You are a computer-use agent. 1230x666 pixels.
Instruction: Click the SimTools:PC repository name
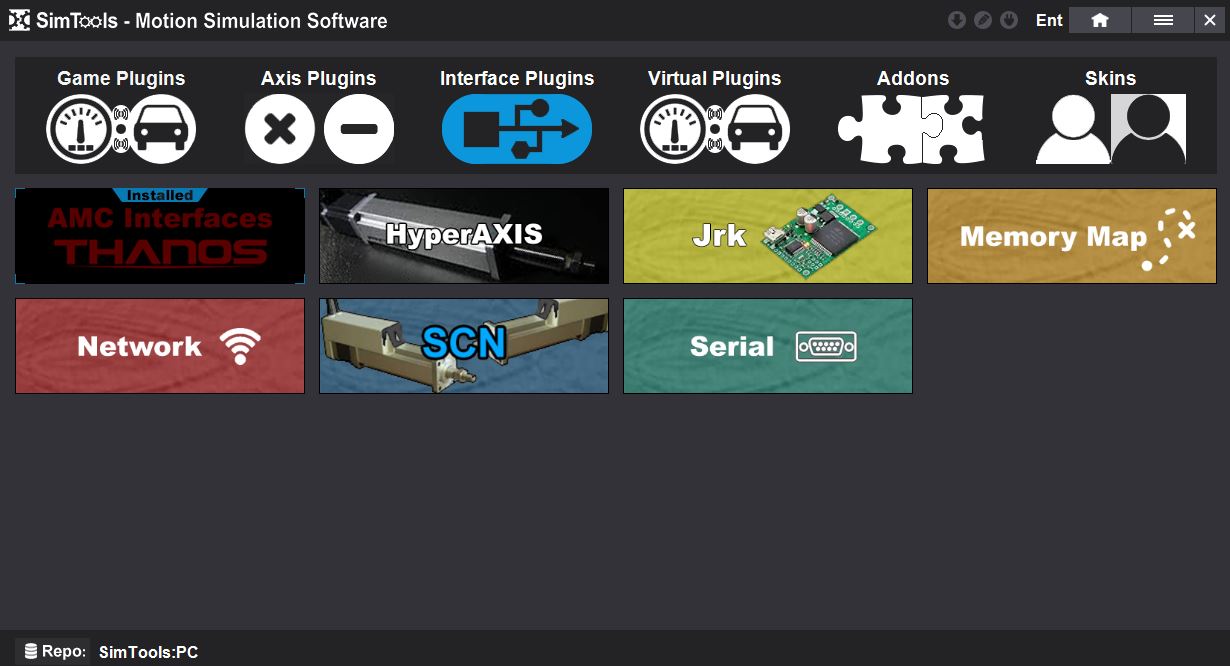click(x=149, y=653)
